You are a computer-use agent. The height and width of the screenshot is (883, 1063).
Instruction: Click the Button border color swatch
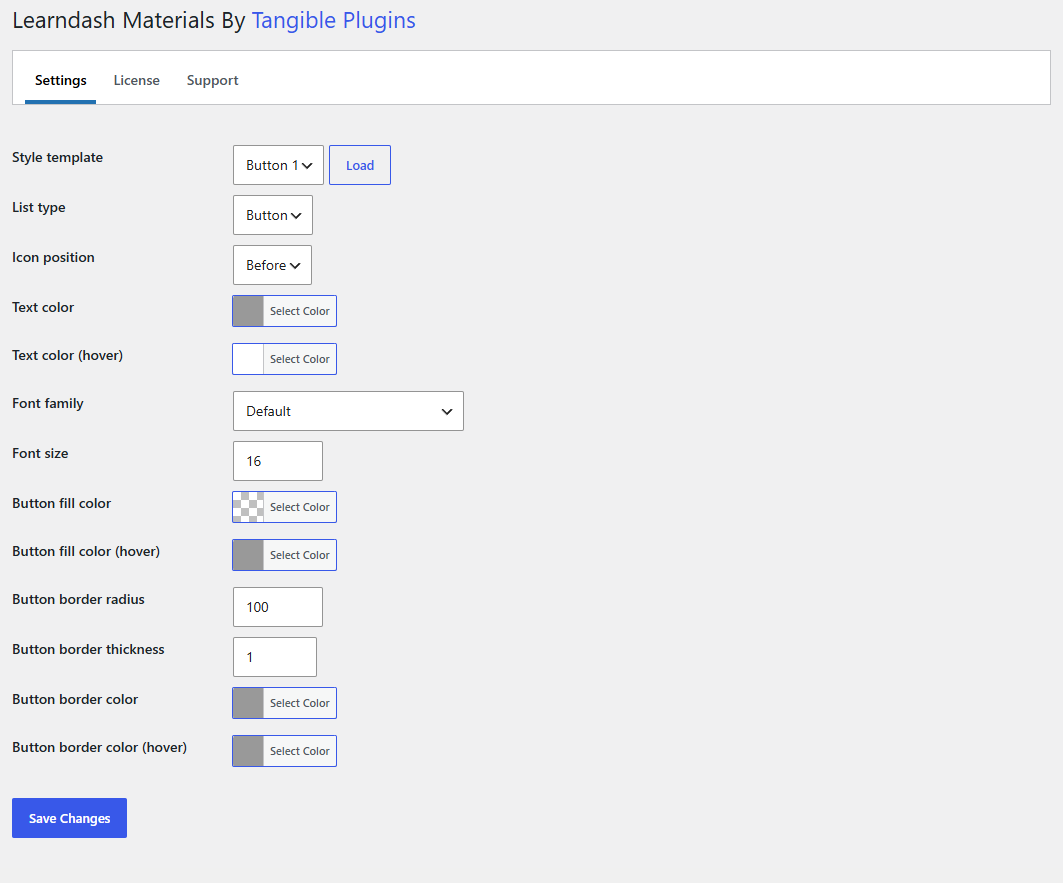click(248, 703)
